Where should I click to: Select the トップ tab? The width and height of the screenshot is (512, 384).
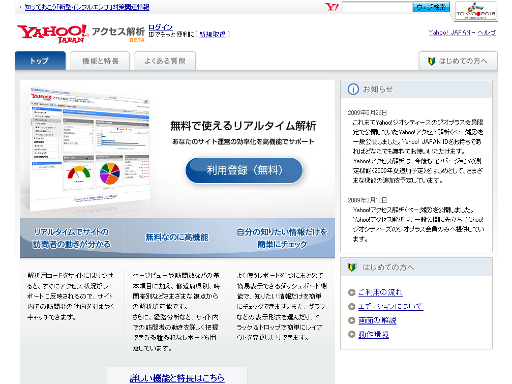click(40, 61)
